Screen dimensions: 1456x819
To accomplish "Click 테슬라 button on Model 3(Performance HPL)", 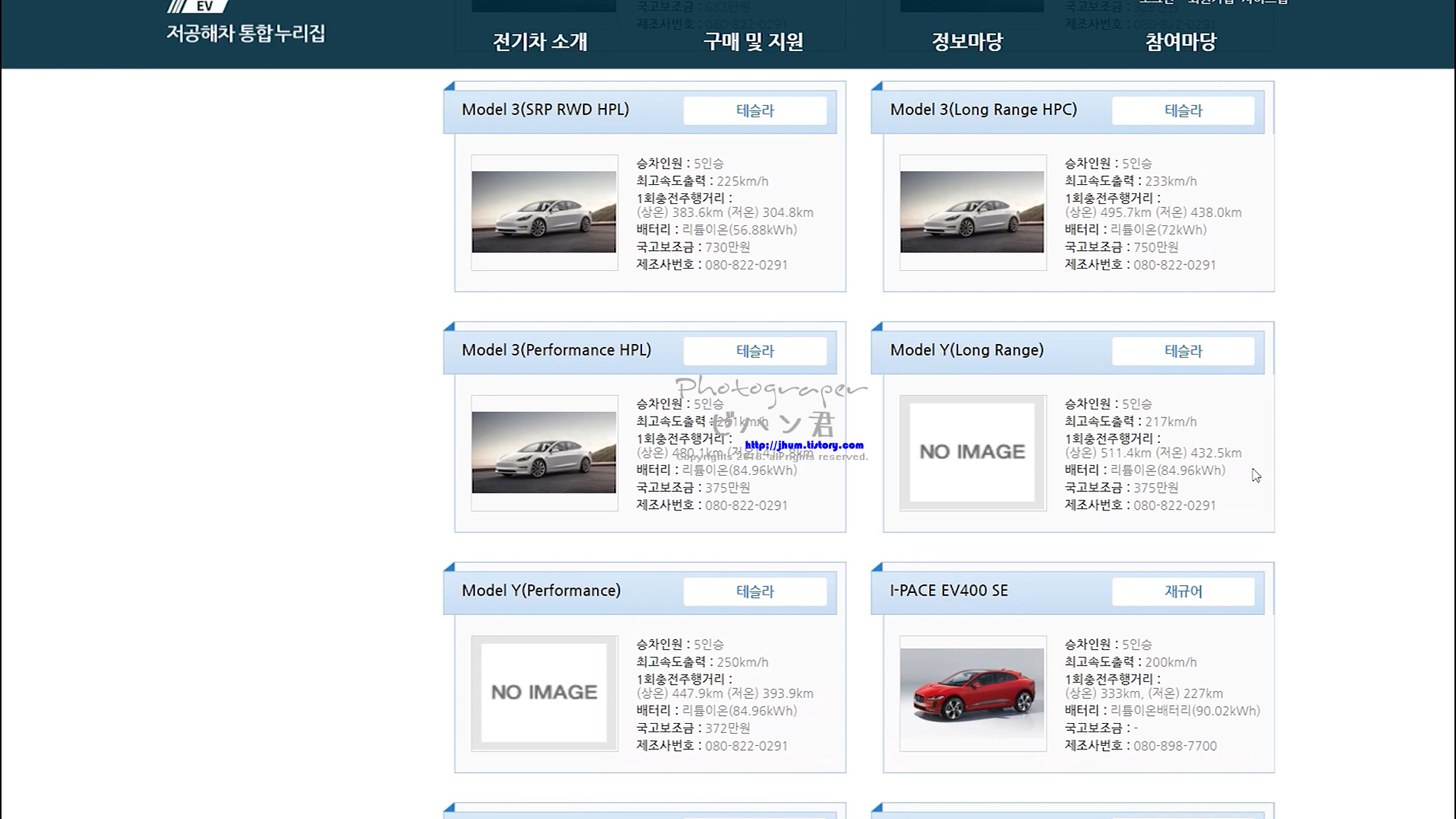I will tap(754, 351).
